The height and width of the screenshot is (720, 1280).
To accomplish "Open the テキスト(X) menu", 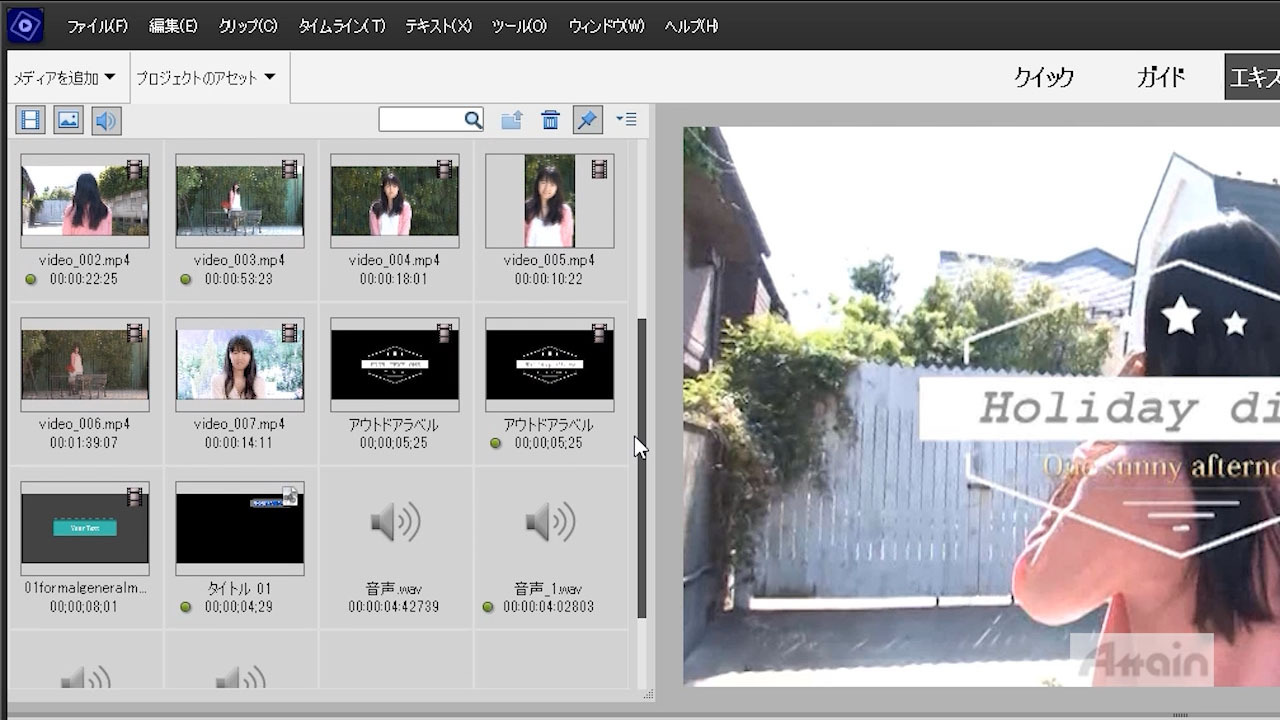I will 438,26.
